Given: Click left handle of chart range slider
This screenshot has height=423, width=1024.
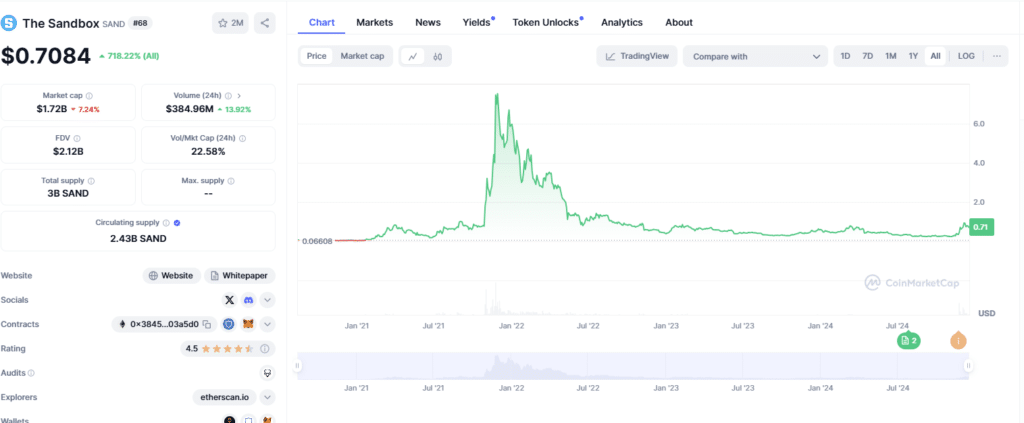Looking at the screenshot, I should point(297,366).
